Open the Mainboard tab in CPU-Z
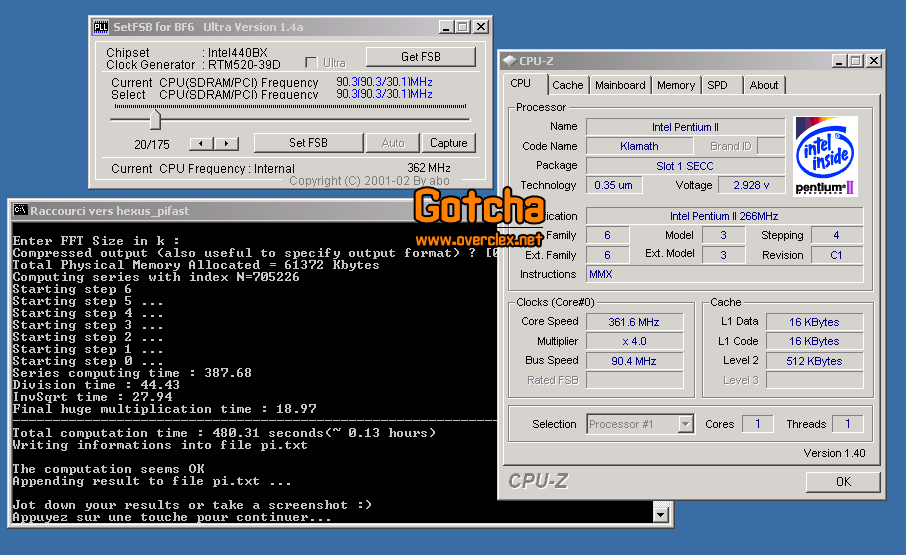Image resolution: width=906 pixels, height=555 pixels. [x=620, y=85]
